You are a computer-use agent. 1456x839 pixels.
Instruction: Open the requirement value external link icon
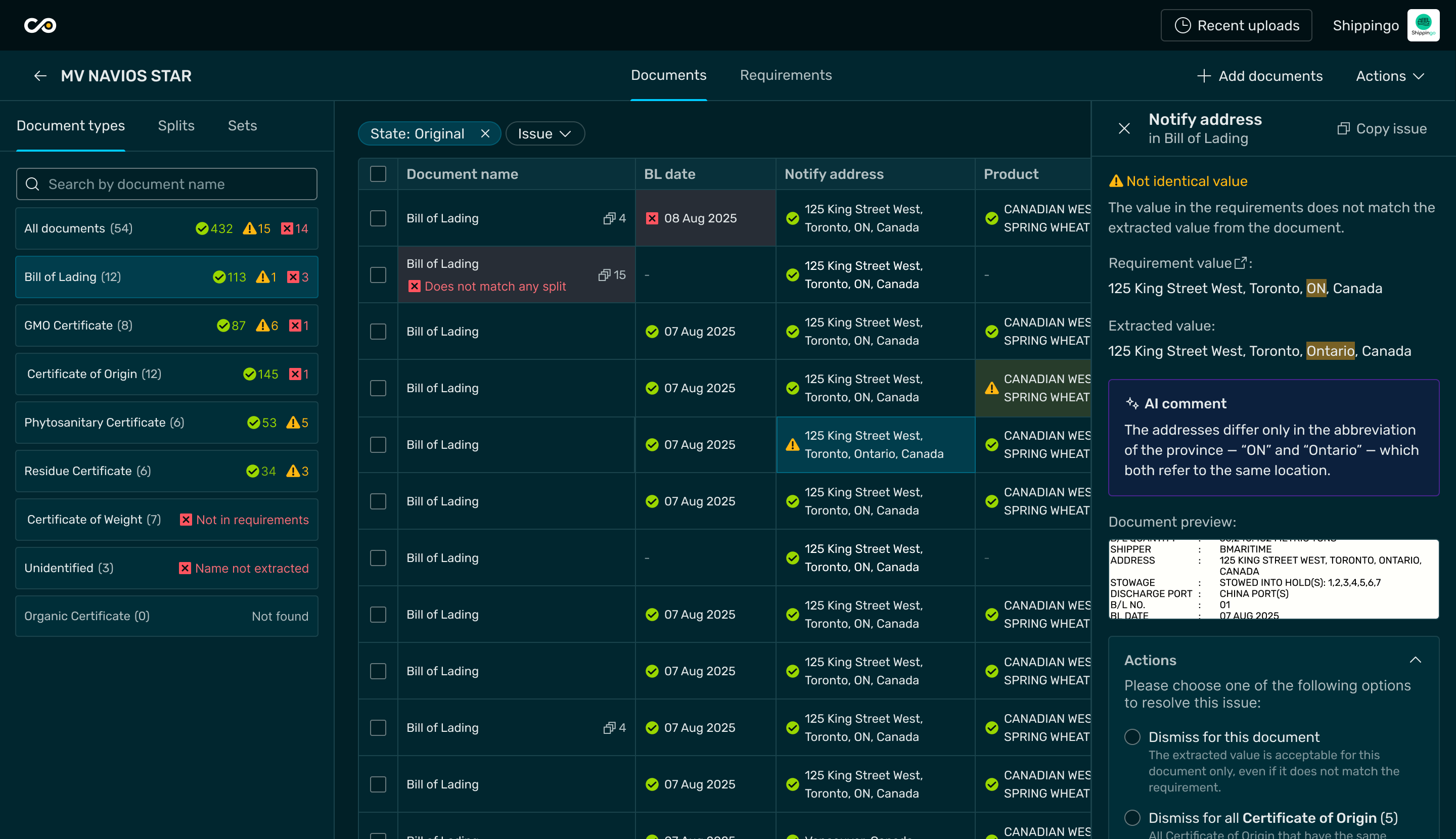(1241, 263)
